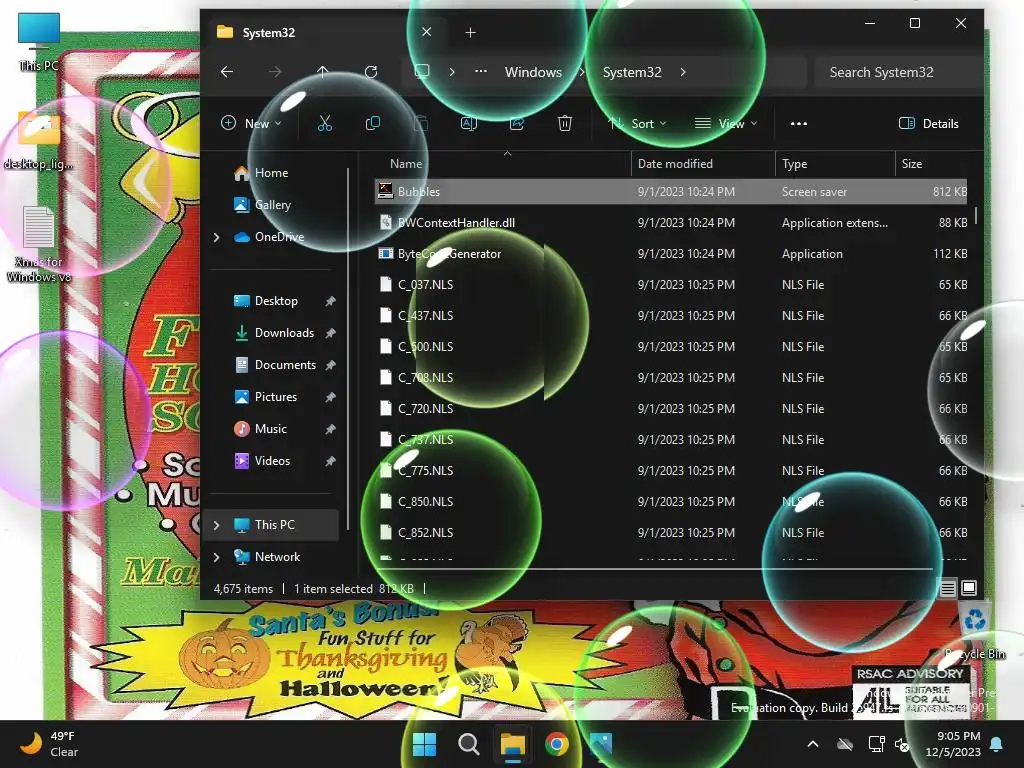Open the clock and date flyout

pyautogui.click(x=953, y=744)
